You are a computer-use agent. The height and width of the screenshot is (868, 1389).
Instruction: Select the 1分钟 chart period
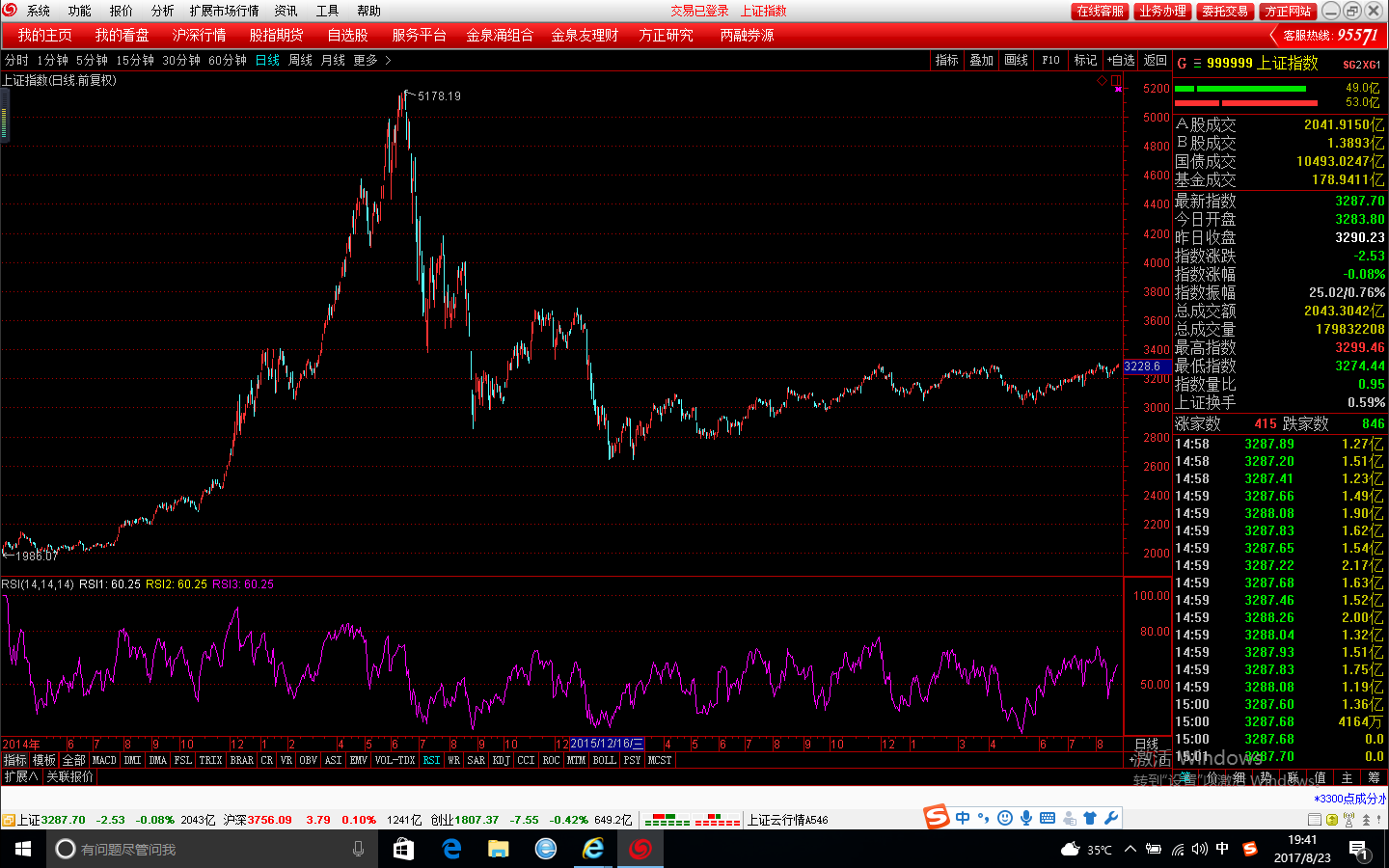[53, 60]
